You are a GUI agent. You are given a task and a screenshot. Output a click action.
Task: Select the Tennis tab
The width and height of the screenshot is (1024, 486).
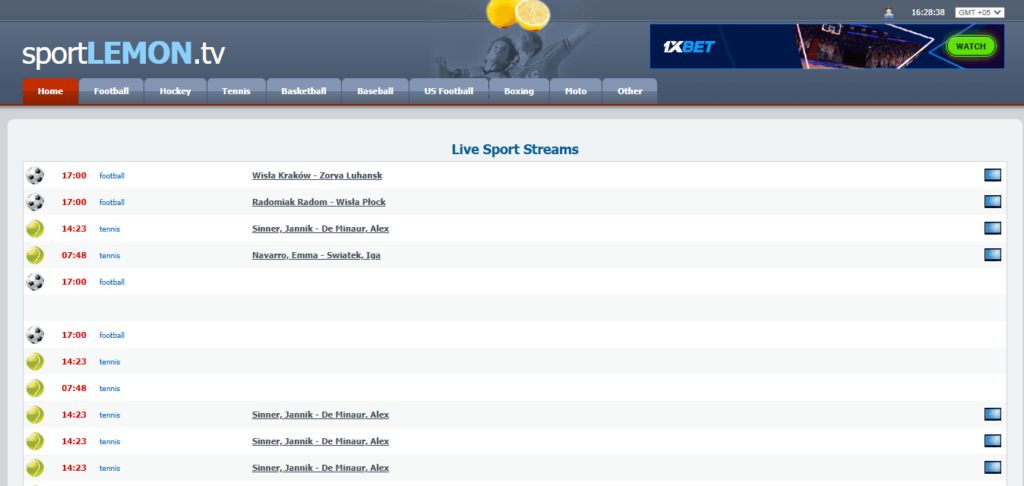coord(236,91)
